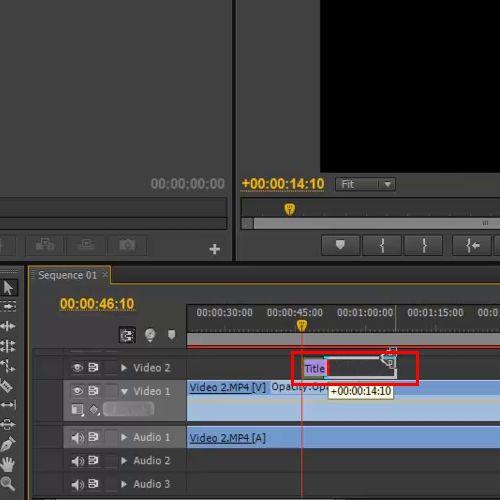Add a marker in Program monitor
Image resolution: width=500 pixels, height=500 pixels.
[340, 245]
